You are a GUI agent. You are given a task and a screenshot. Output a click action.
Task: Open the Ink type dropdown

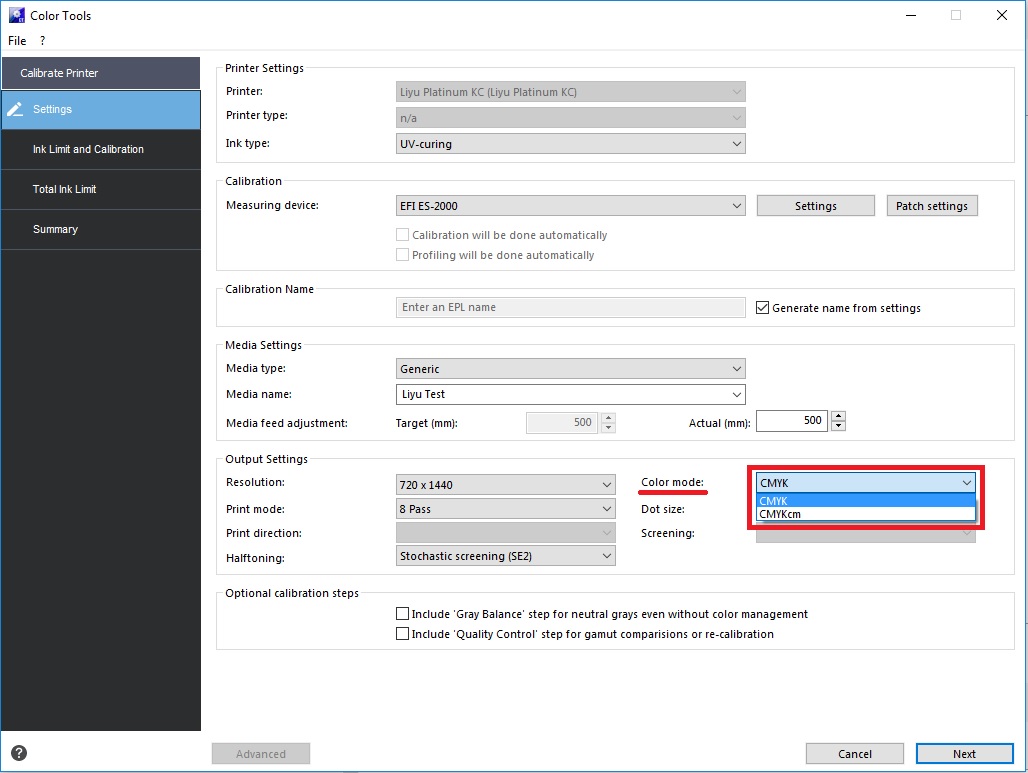click(571, 144)
